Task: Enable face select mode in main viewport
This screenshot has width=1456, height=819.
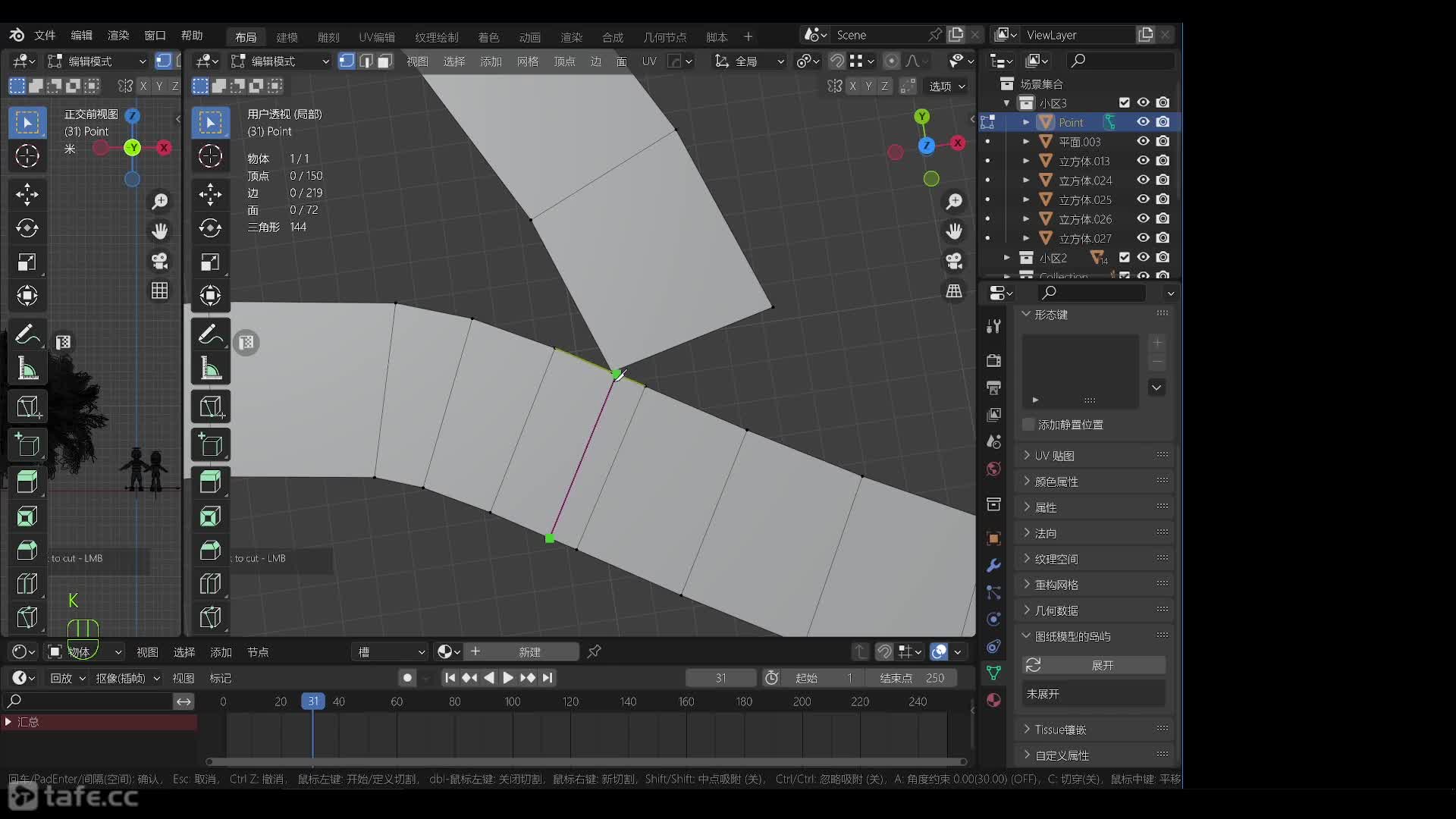Action: (384, 61)
